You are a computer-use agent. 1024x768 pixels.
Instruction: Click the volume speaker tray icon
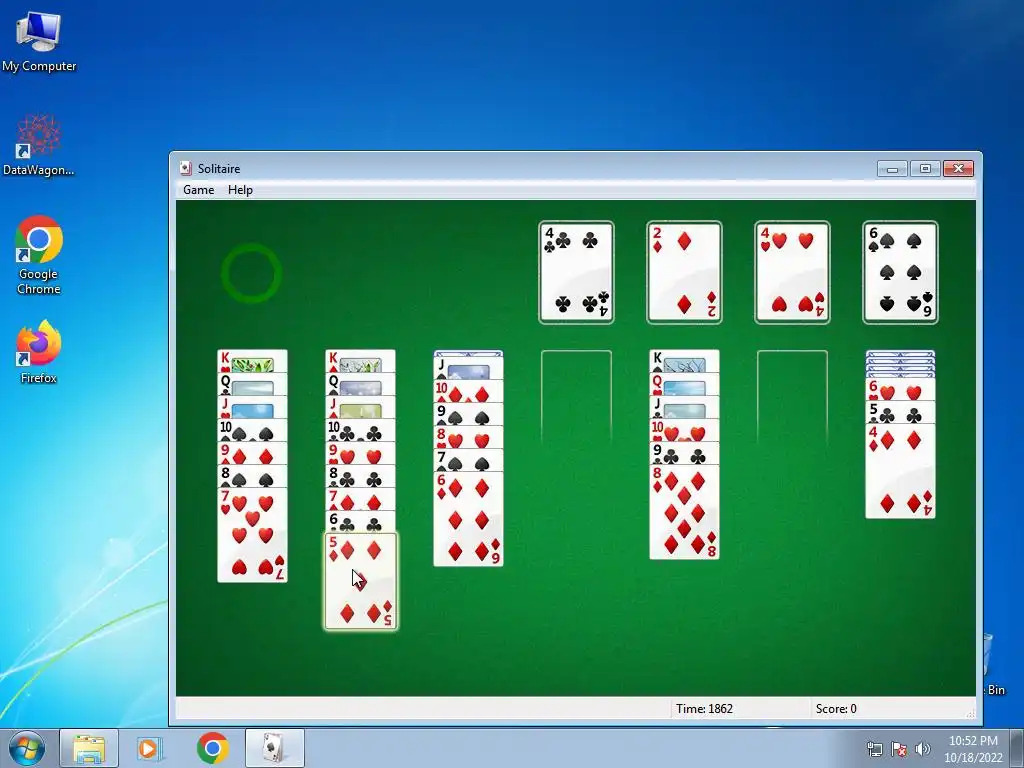[922, 749]
